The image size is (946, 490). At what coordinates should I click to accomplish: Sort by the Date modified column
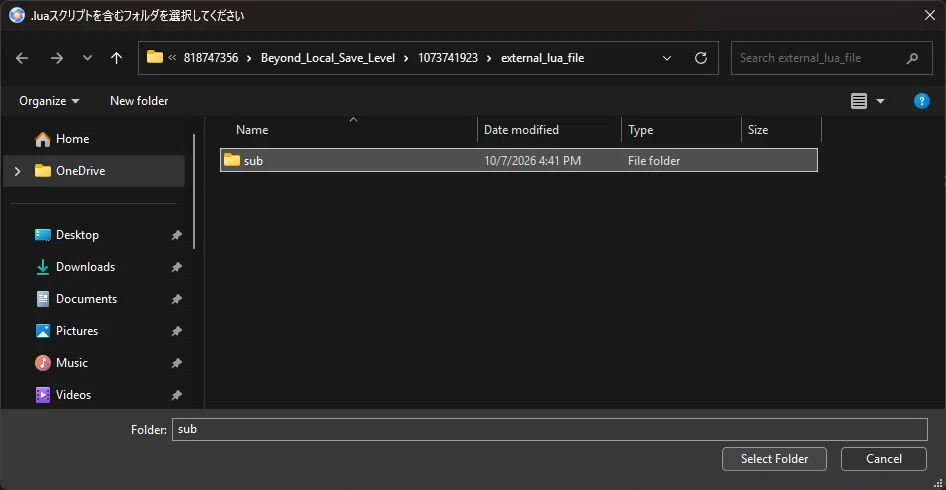click(x=550, y=130)
